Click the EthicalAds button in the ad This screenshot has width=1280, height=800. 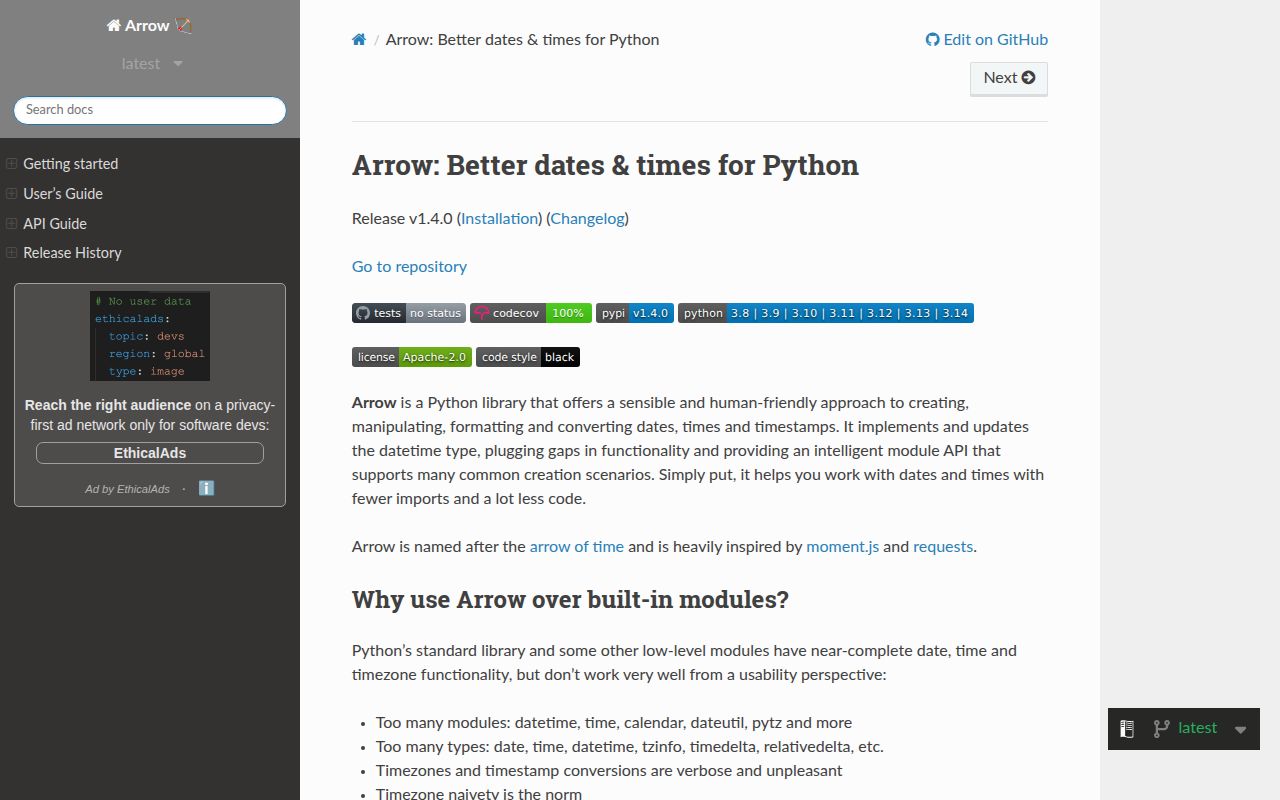[x=150, y=453]
